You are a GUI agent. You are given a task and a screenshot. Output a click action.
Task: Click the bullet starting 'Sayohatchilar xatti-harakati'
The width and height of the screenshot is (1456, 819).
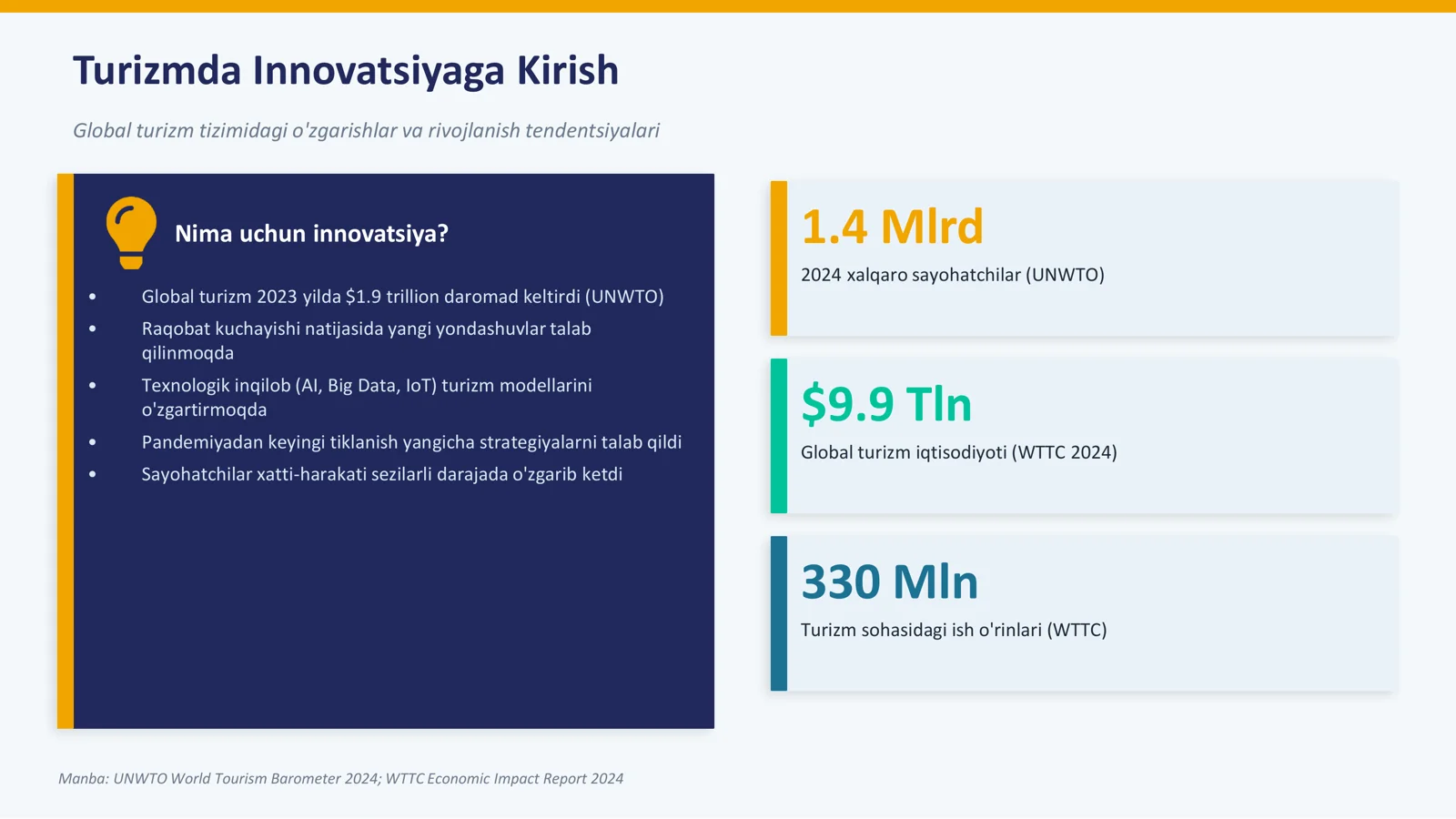(382, 474)
